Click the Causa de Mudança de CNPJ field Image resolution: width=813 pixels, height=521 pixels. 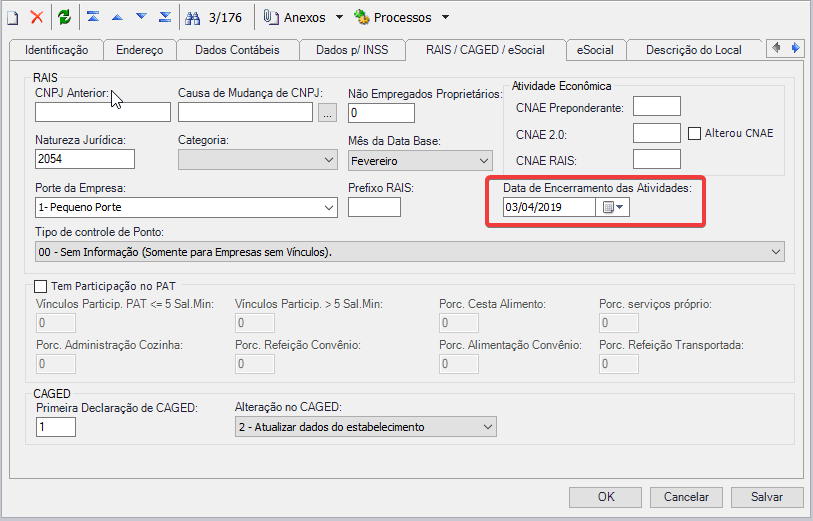click(245, 112)
